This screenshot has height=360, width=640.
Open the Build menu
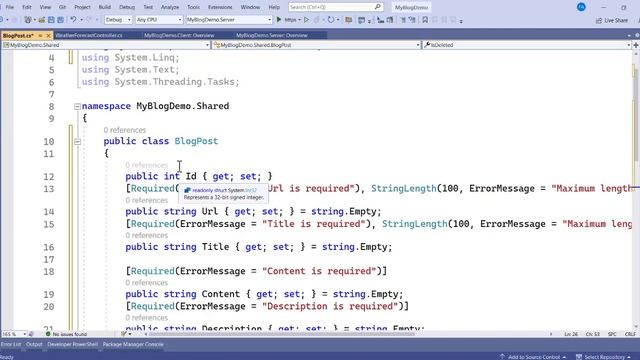coord(104,7)
